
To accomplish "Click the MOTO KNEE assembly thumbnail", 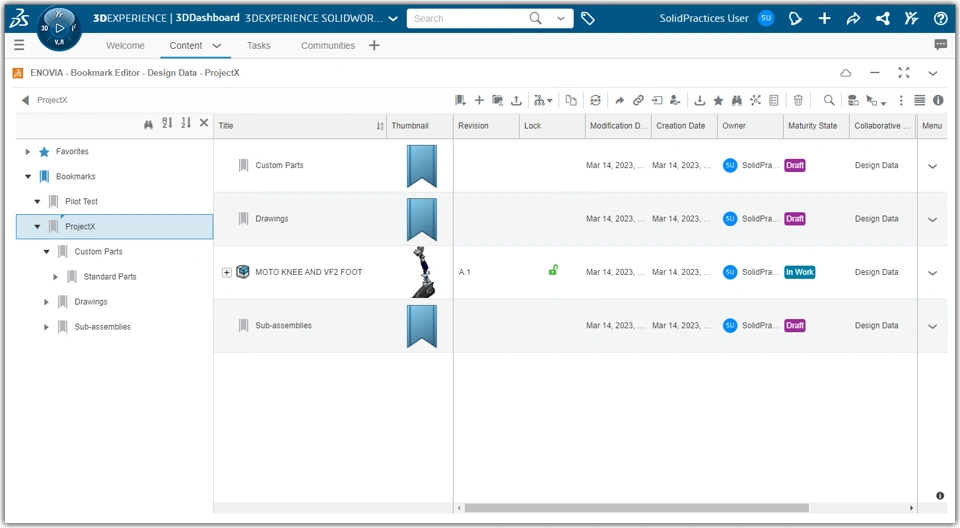I will click(423, 272).
